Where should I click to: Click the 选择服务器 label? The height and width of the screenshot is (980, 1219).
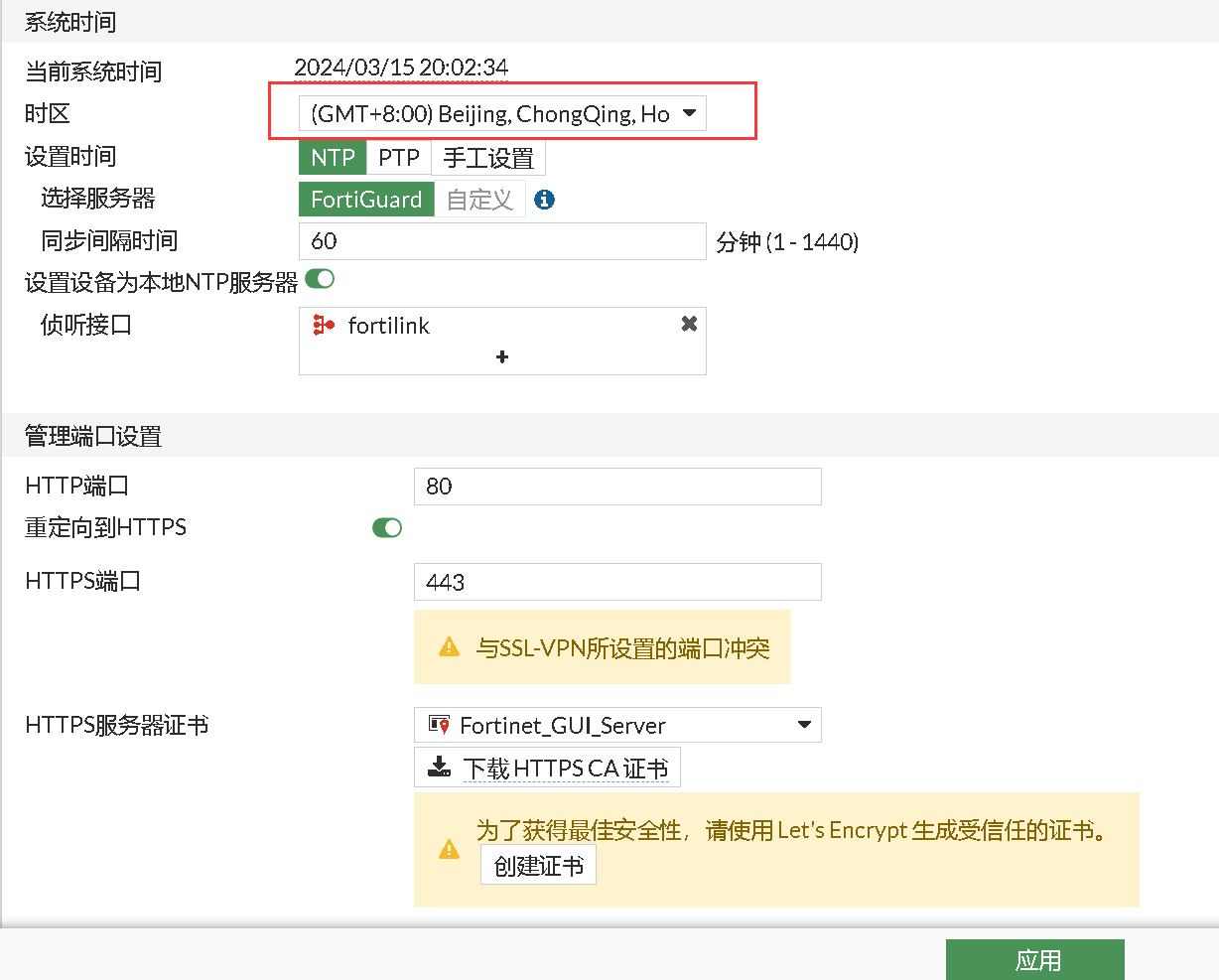97,198
